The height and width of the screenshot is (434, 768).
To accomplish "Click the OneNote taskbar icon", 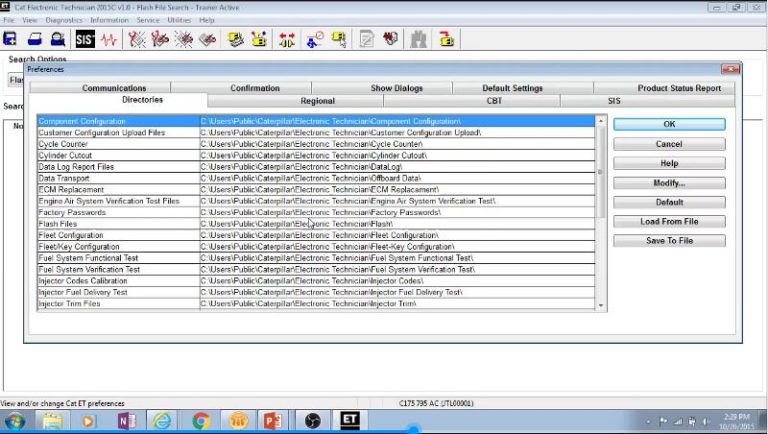I will pos(127,420).
